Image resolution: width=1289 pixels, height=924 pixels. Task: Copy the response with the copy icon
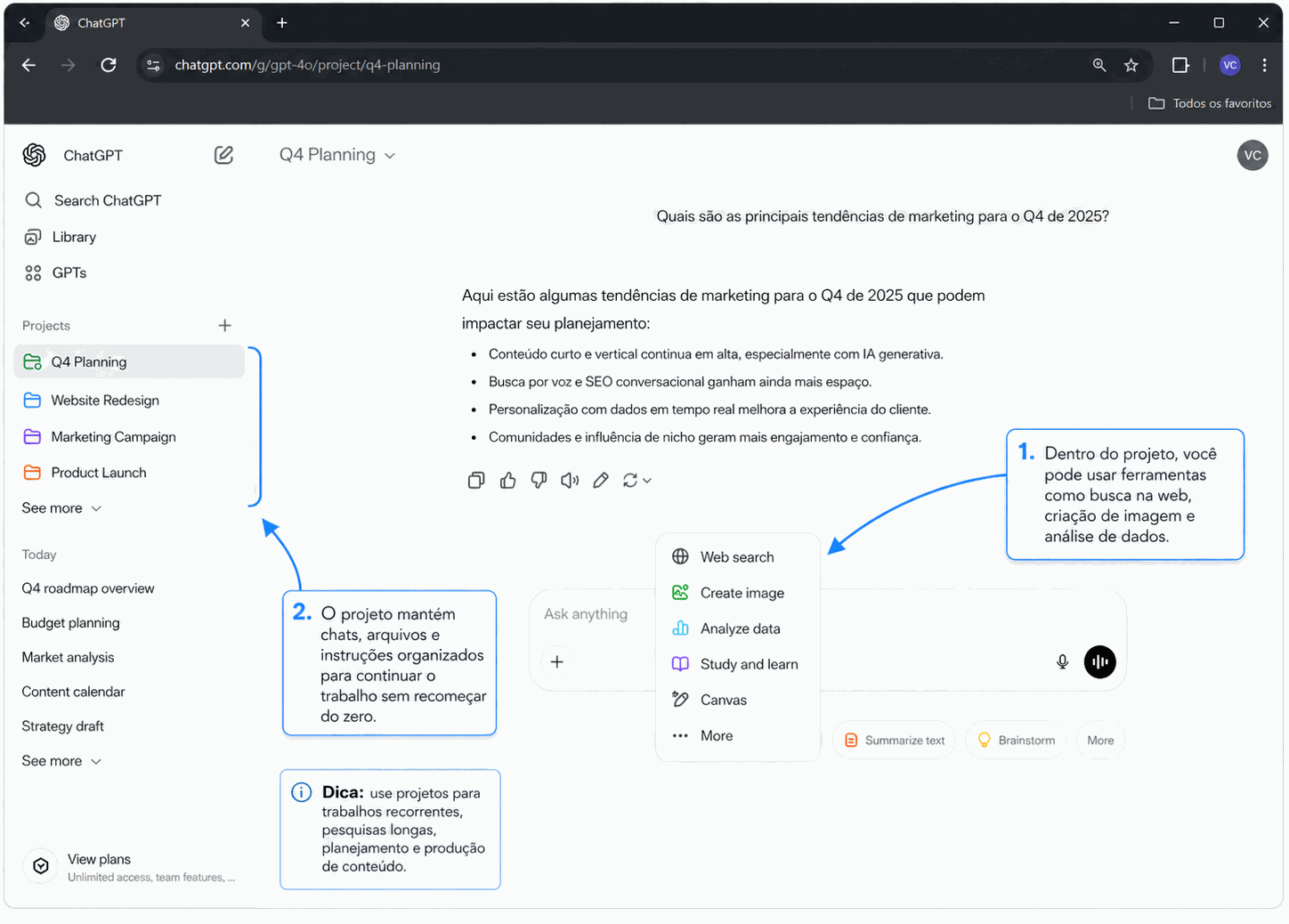point(476,481)
